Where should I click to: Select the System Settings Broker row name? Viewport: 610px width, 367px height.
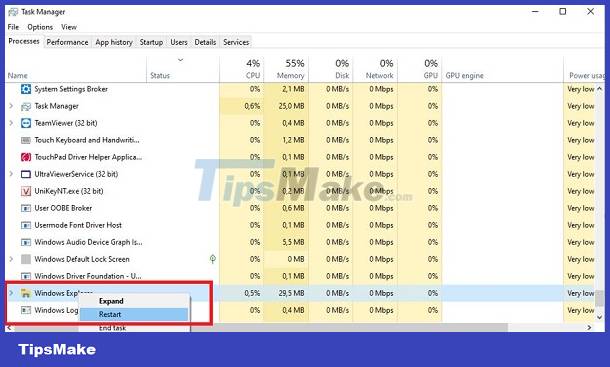pyautogui.click(x=71, y=89)
